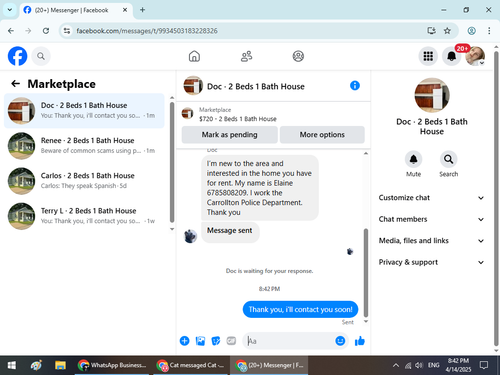Send a thumbs-up like
Viewport: 500px width, 375px height.
(x=360, y=341)
